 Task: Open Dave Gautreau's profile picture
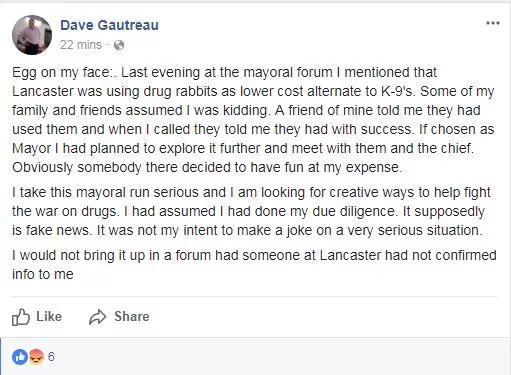pyautogui.click(x=32, y=35)
